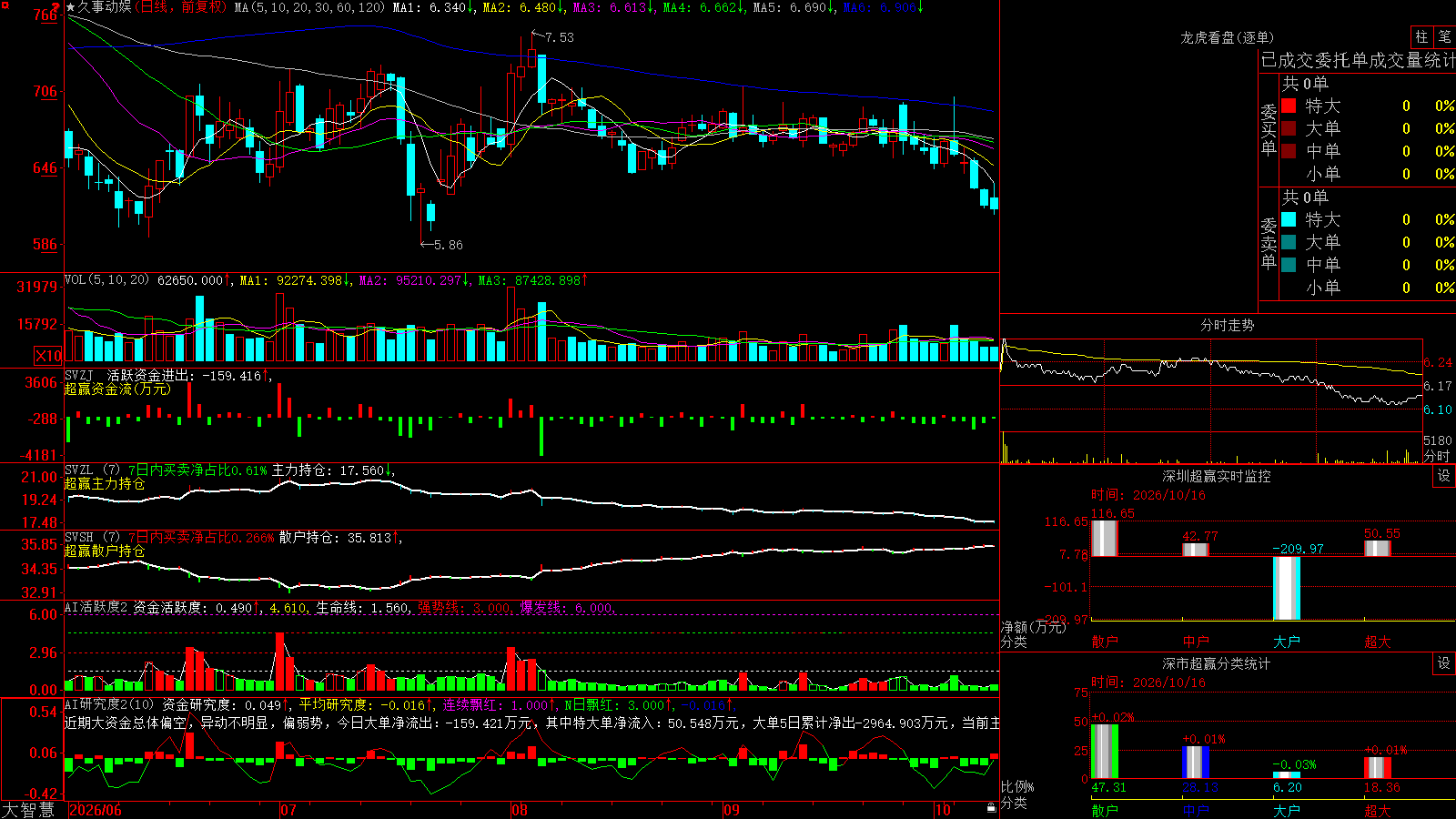Click the 分时走势 panel title
The image size is (1456, 819).
click(x=1227, y=325)
